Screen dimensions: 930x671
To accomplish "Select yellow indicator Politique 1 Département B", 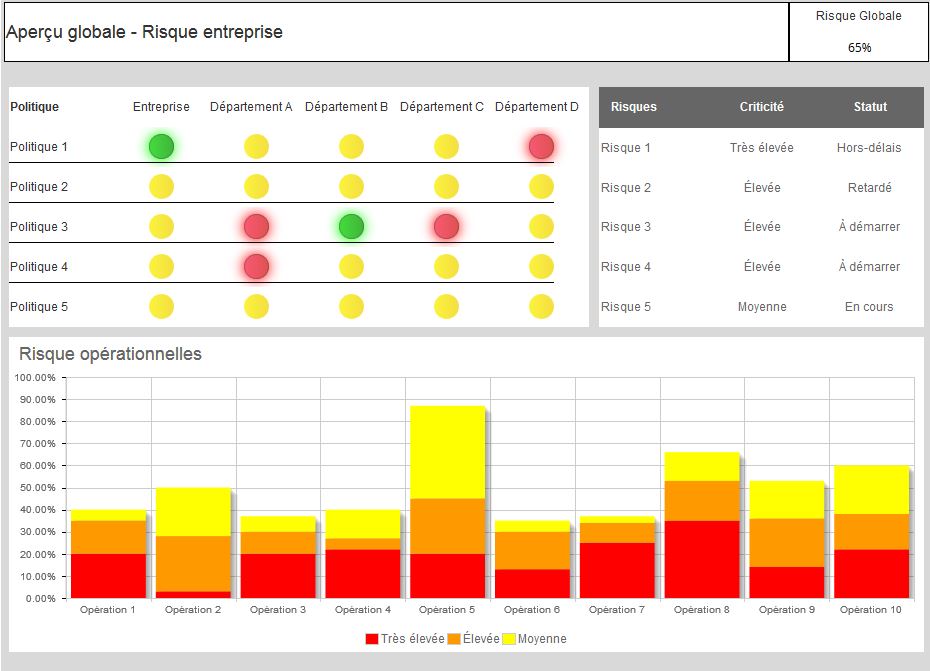I will pos(351,147).
